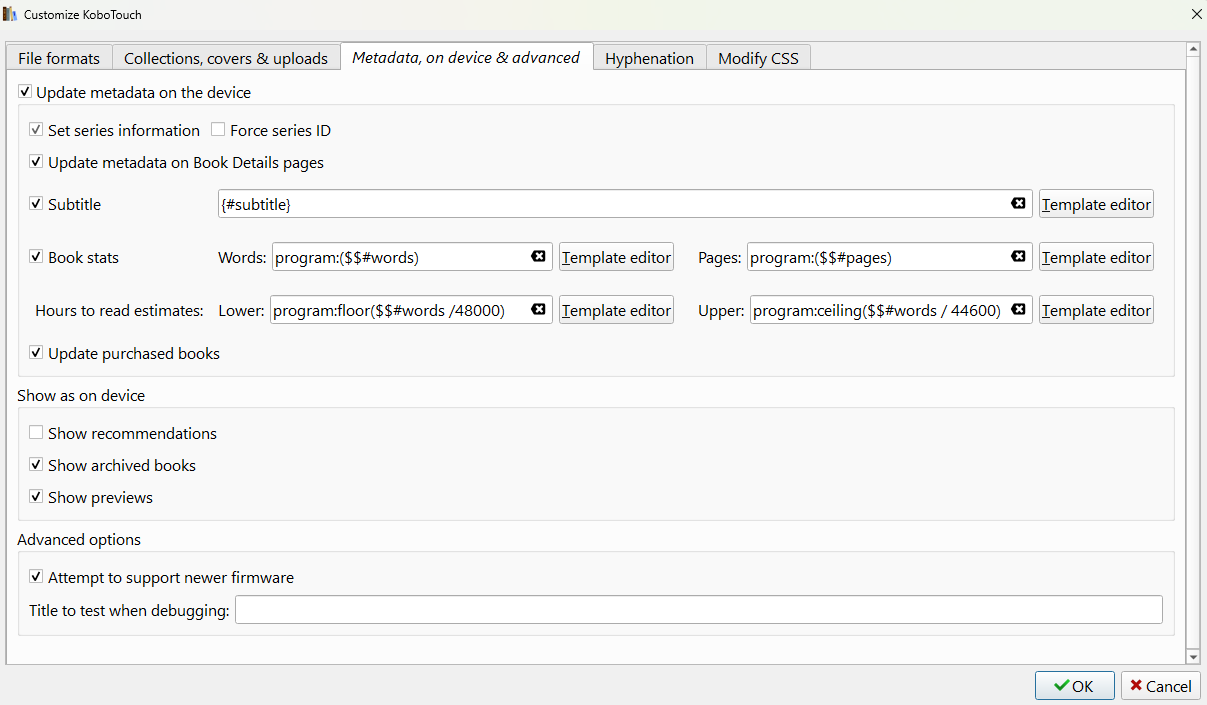Uncheck Show archived books

(37, 465)
